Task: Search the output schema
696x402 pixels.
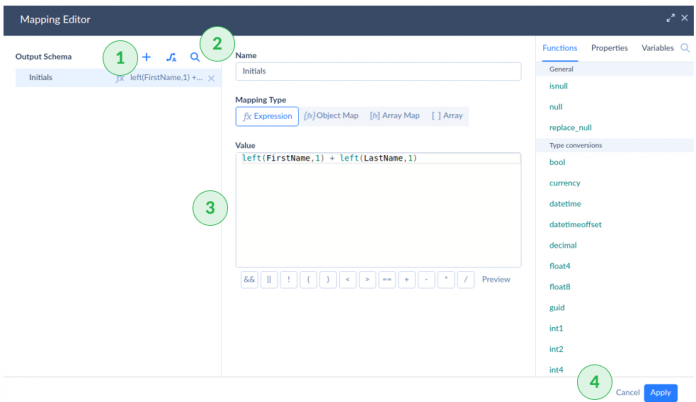Action: point(195,57)
